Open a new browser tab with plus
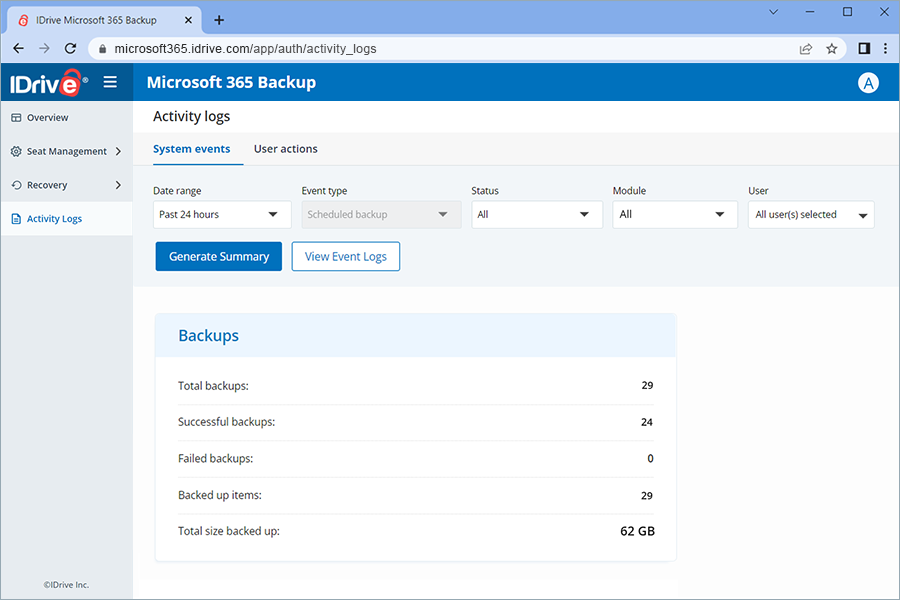 [219, 20]
